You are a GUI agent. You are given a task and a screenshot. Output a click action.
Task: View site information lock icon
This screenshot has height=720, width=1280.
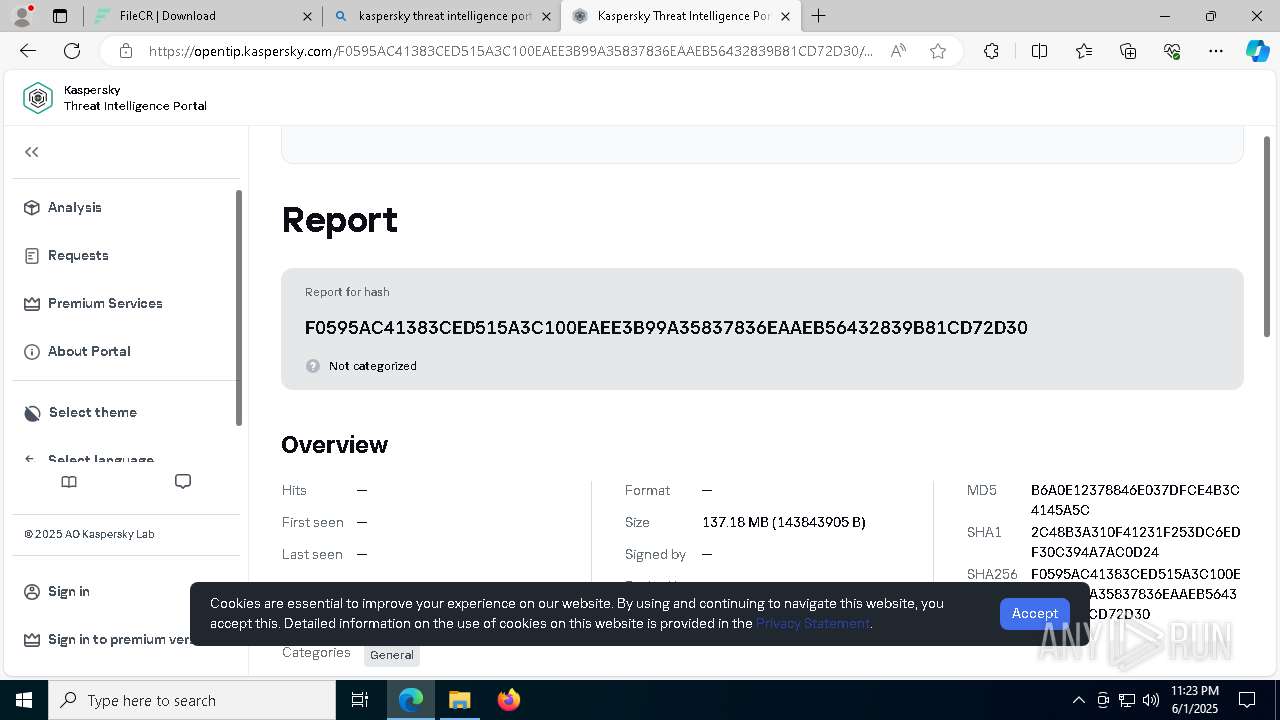[x=125, y=51]
